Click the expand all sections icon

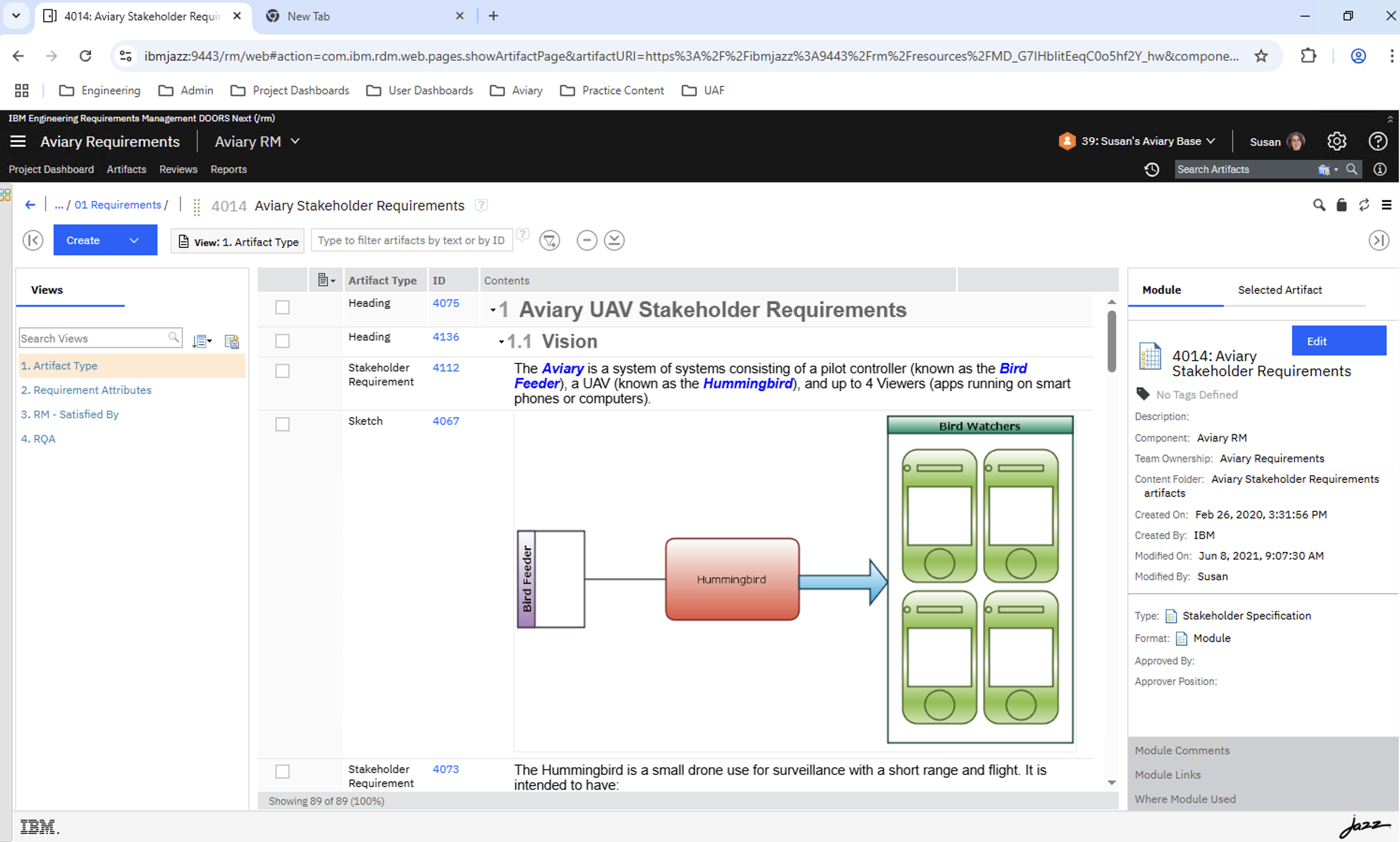click(614, 241)
